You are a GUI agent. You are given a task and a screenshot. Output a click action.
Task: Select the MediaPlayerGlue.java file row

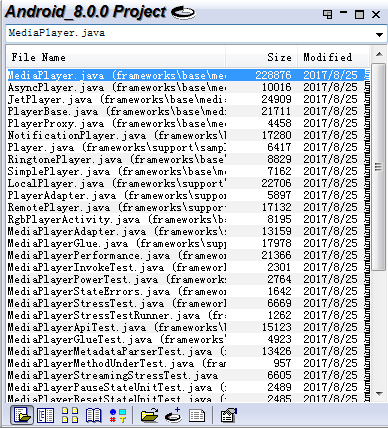pos(188,243)
